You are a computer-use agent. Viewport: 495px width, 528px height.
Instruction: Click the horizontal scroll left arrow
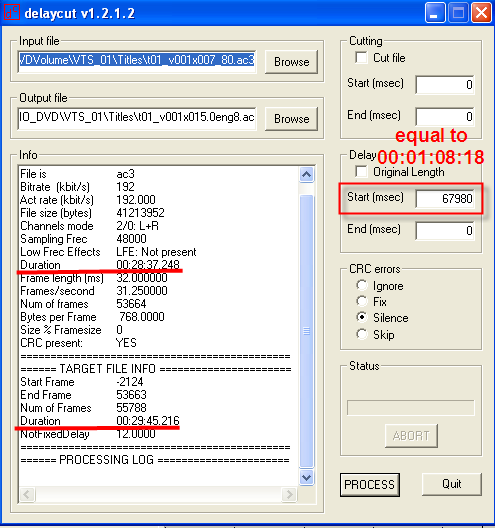click(x=27, y=494)
